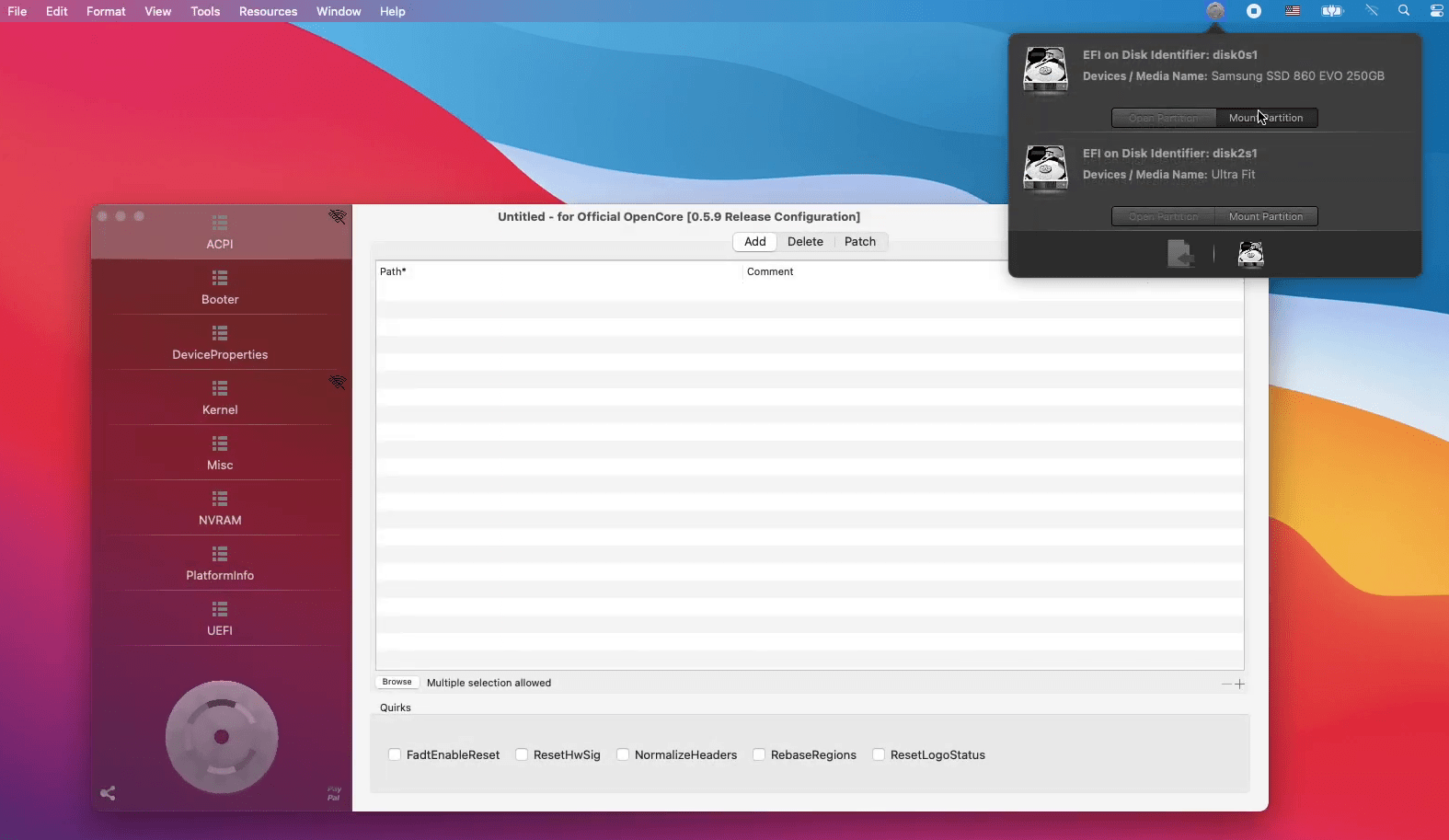Click the 'Multiple selection allowed' text
This screenshot has width=1449, height=840.
489,683
